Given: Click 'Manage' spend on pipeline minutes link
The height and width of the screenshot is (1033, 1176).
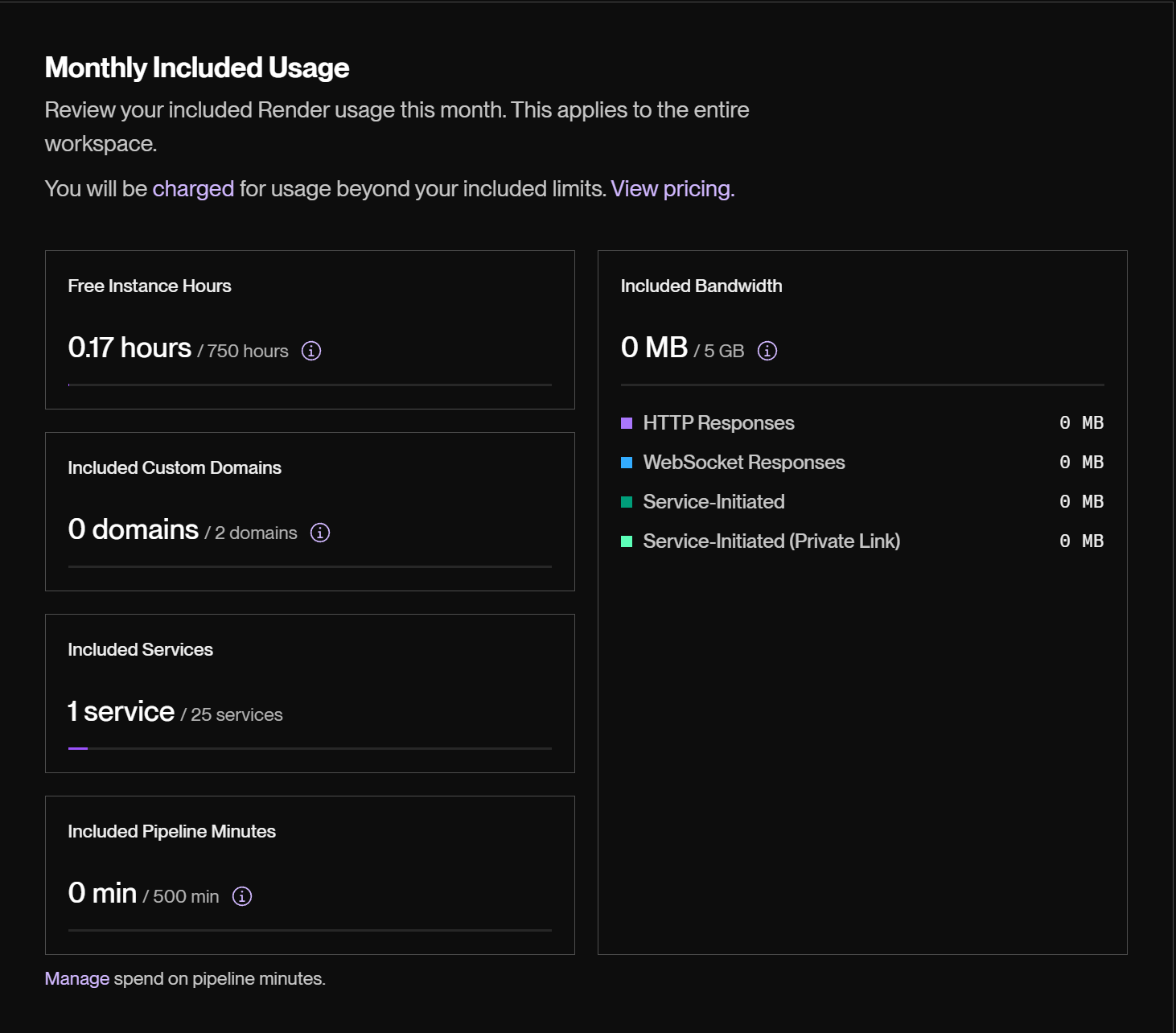Looking at the screenshot, I should (77, 978).
